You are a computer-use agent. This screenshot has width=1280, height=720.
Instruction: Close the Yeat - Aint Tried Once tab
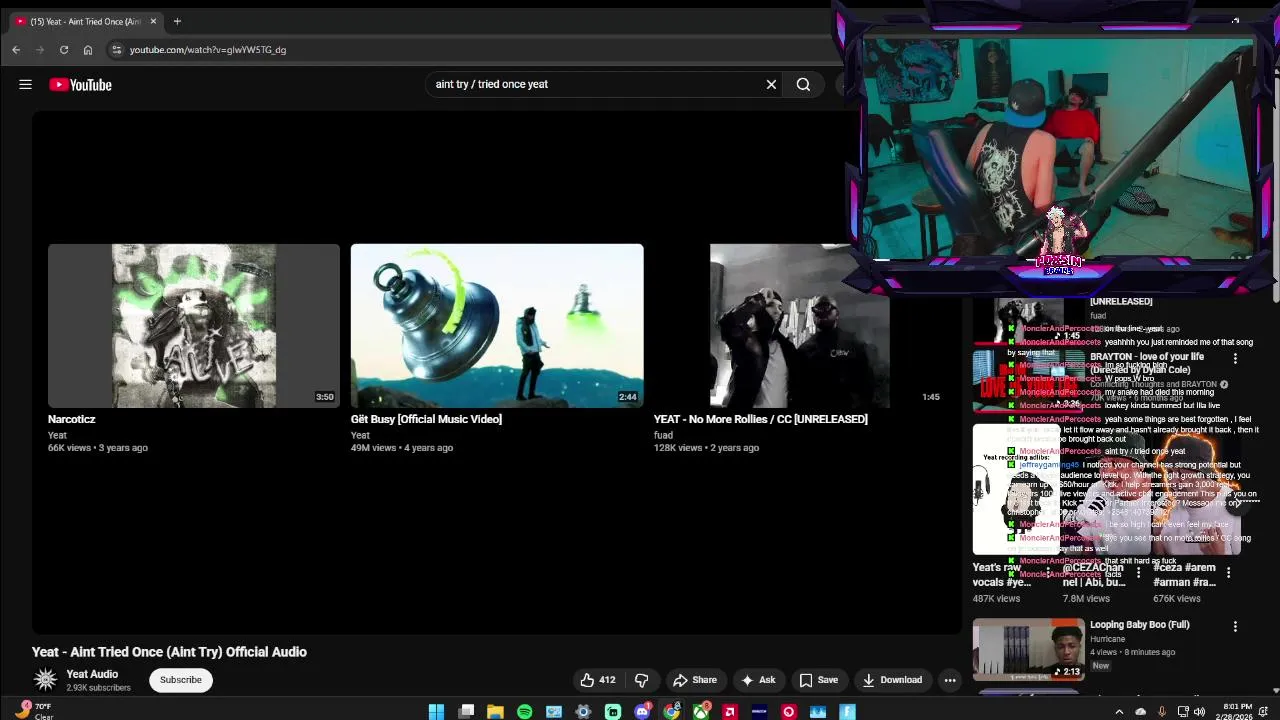153,21
